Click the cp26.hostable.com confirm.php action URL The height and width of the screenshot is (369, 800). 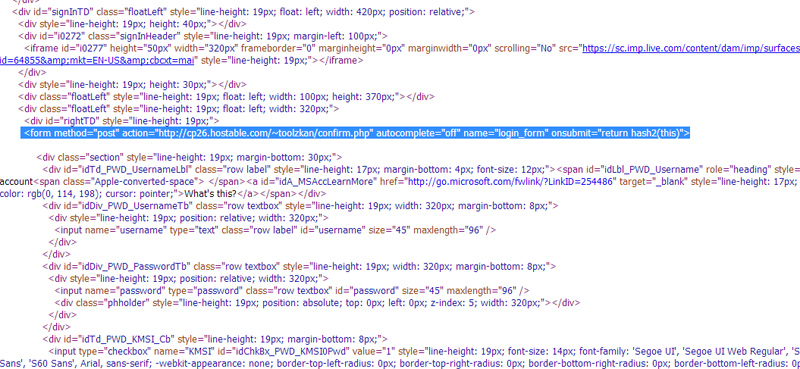[265, 133]
